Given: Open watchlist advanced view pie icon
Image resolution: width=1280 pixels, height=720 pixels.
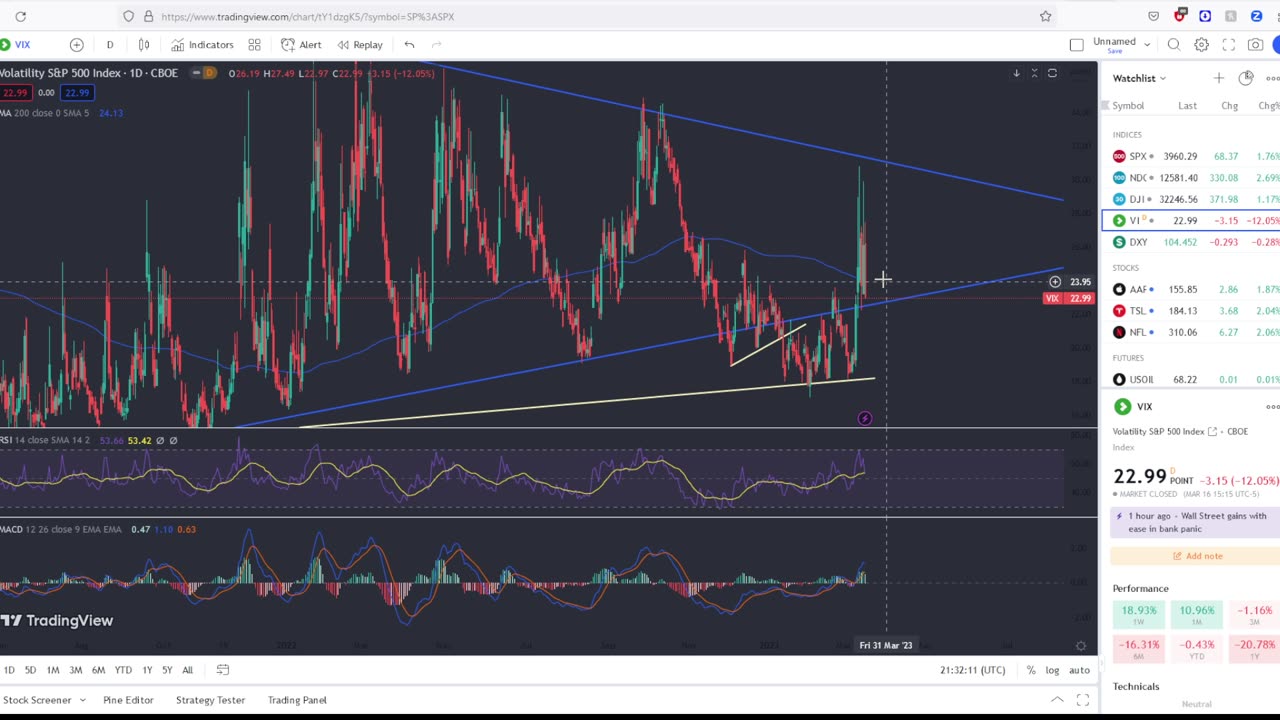Looking at the screenshot, I should (x=1246, y=78).
